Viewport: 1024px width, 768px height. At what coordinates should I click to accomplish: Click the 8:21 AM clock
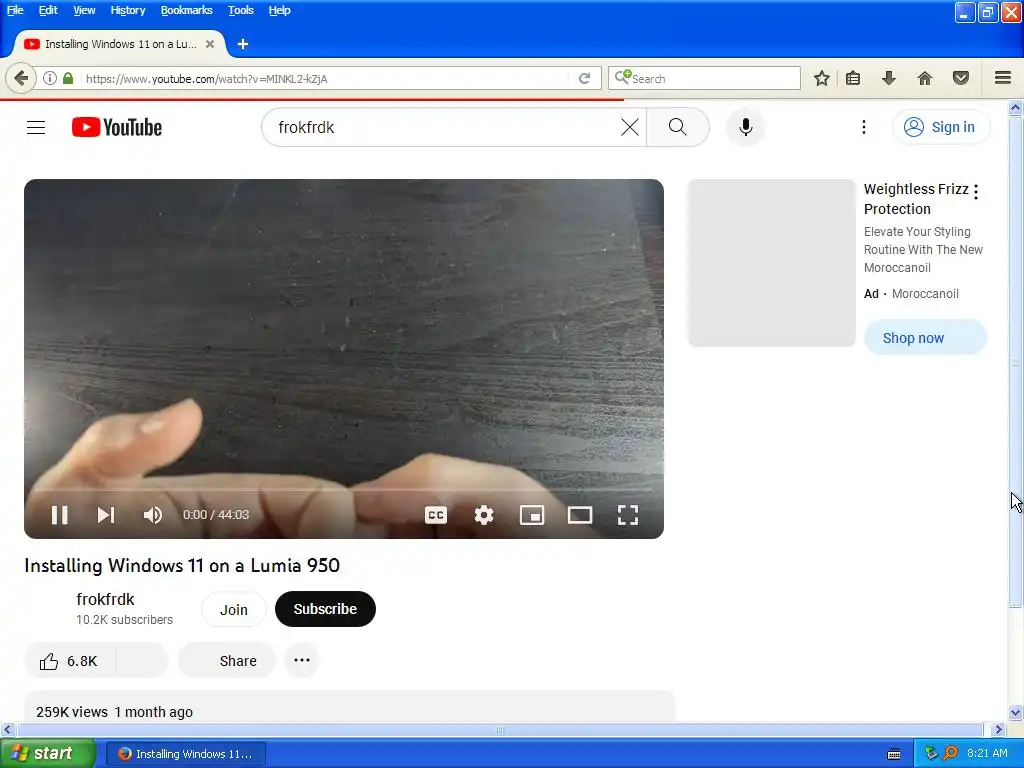click(x=987, y=753)
